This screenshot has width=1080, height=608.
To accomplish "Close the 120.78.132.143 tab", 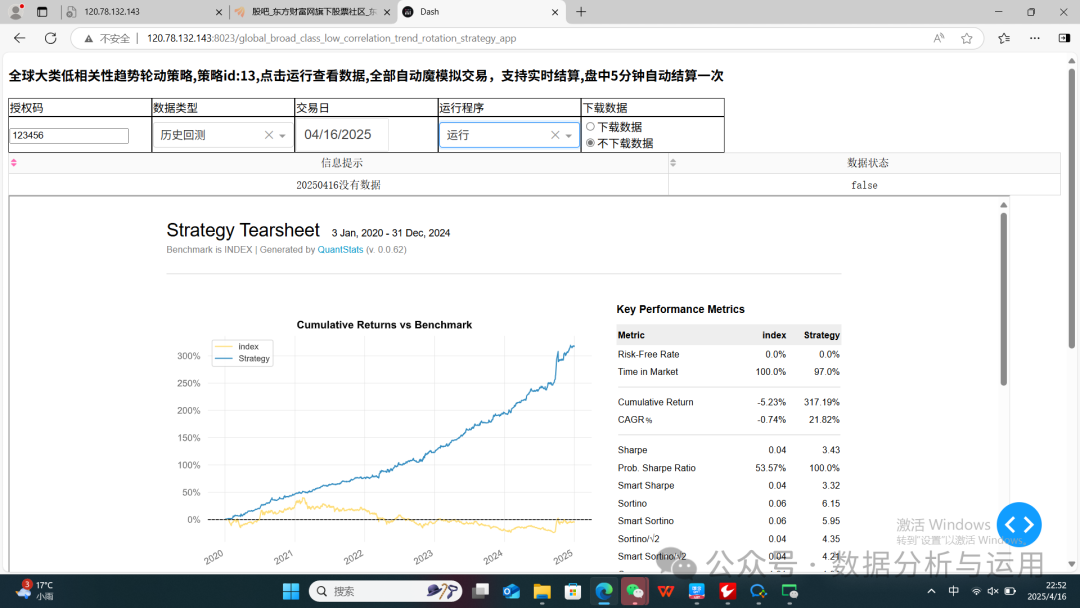I will tap(219, 12).
